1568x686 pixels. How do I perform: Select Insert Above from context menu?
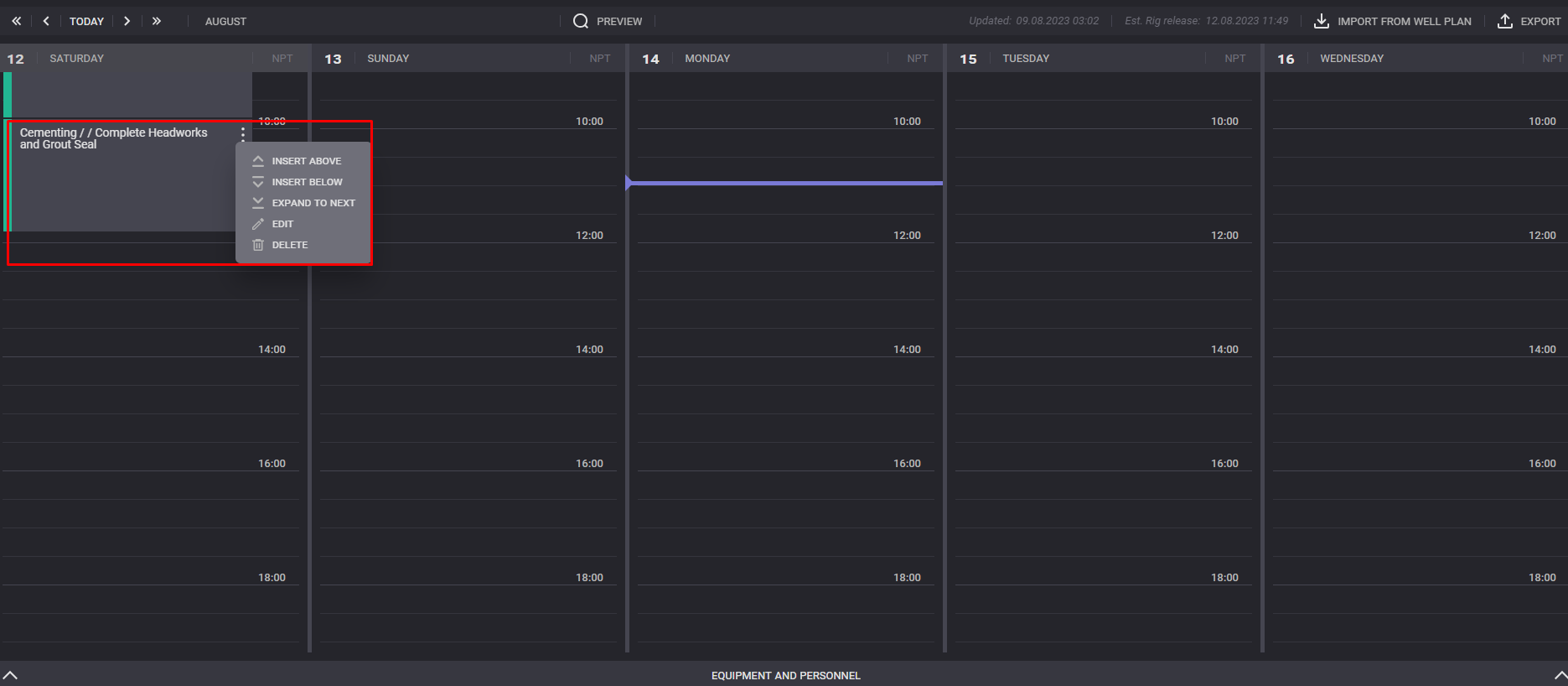(x=306, y=161)
